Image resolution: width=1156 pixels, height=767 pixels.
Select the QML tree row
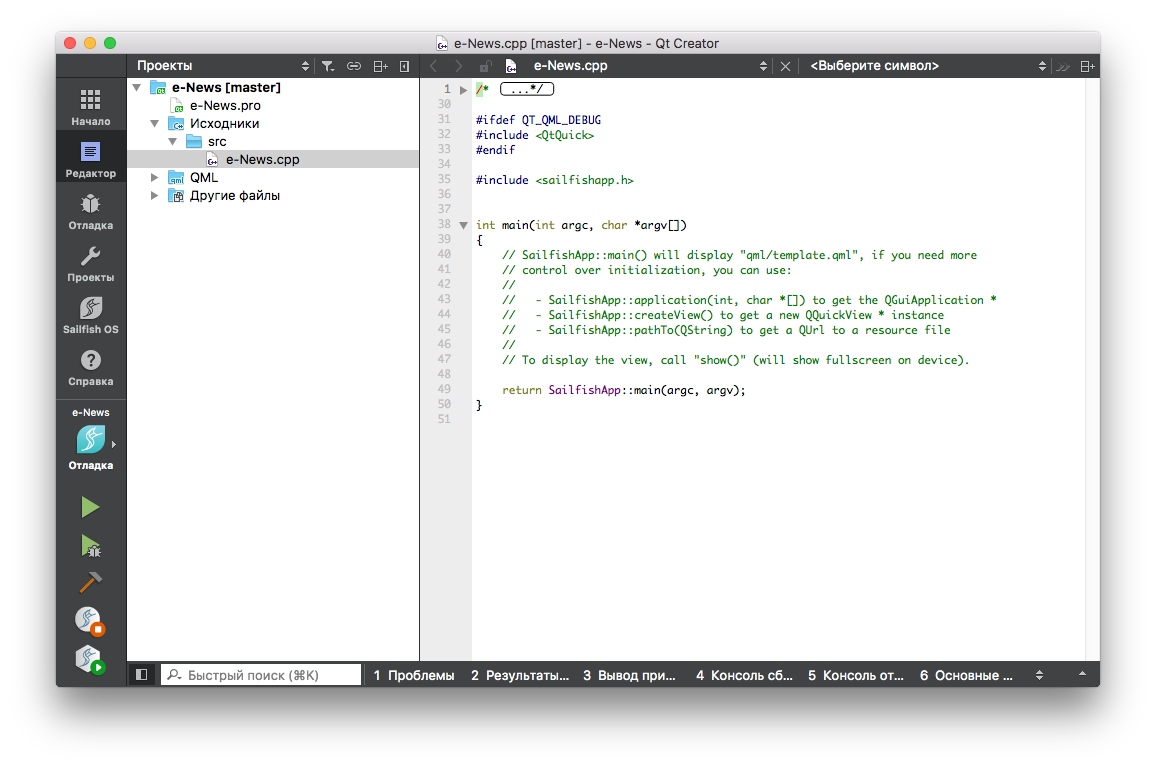[x=273, y=178]
